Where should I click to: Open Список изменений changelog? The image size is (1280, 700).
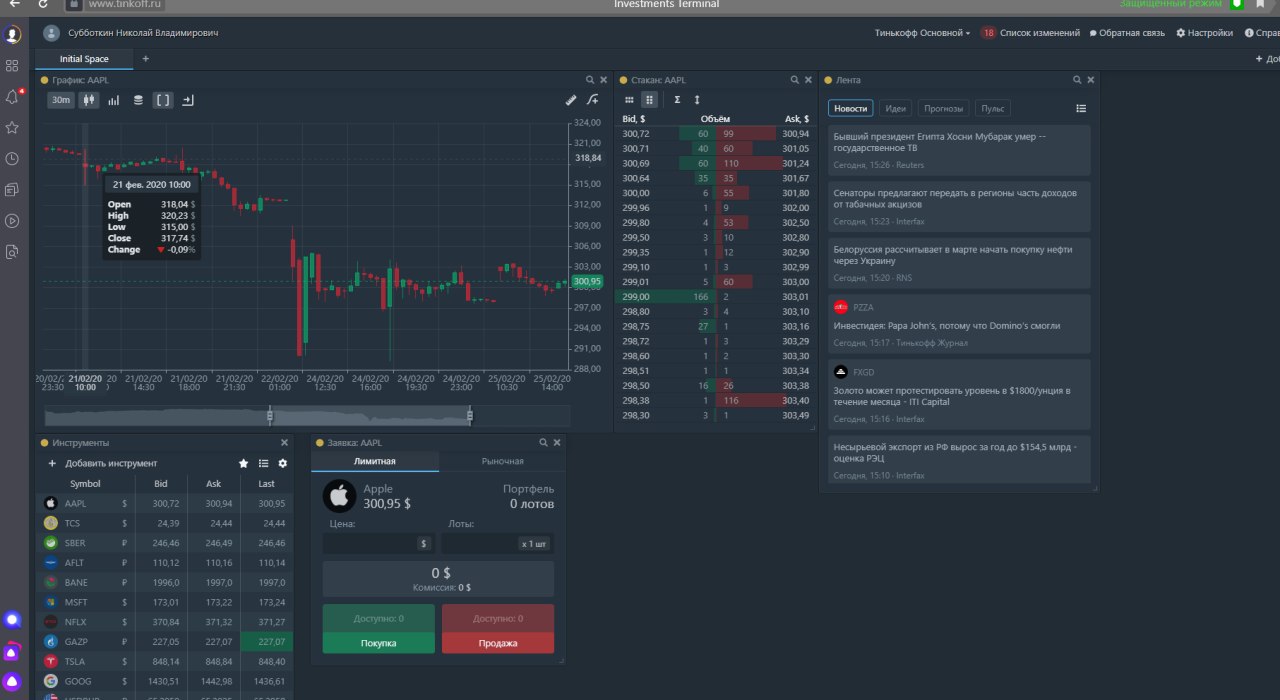click(x=1030, y=33)
